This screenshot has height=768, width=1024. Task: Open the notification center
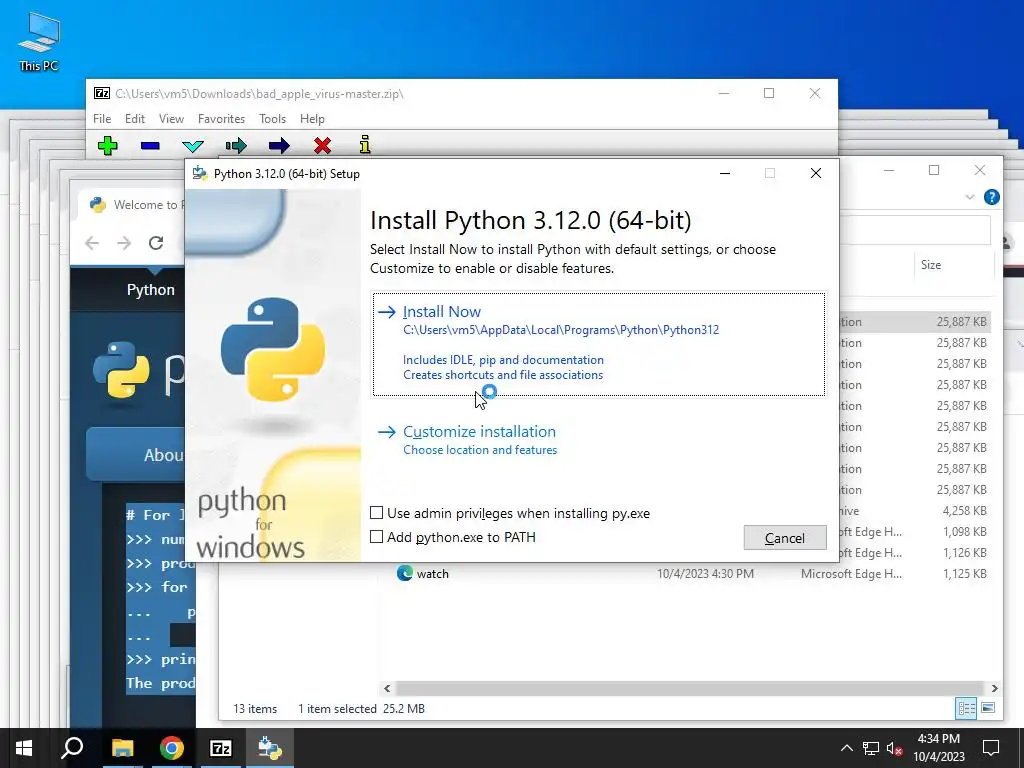tap(991, 748)
